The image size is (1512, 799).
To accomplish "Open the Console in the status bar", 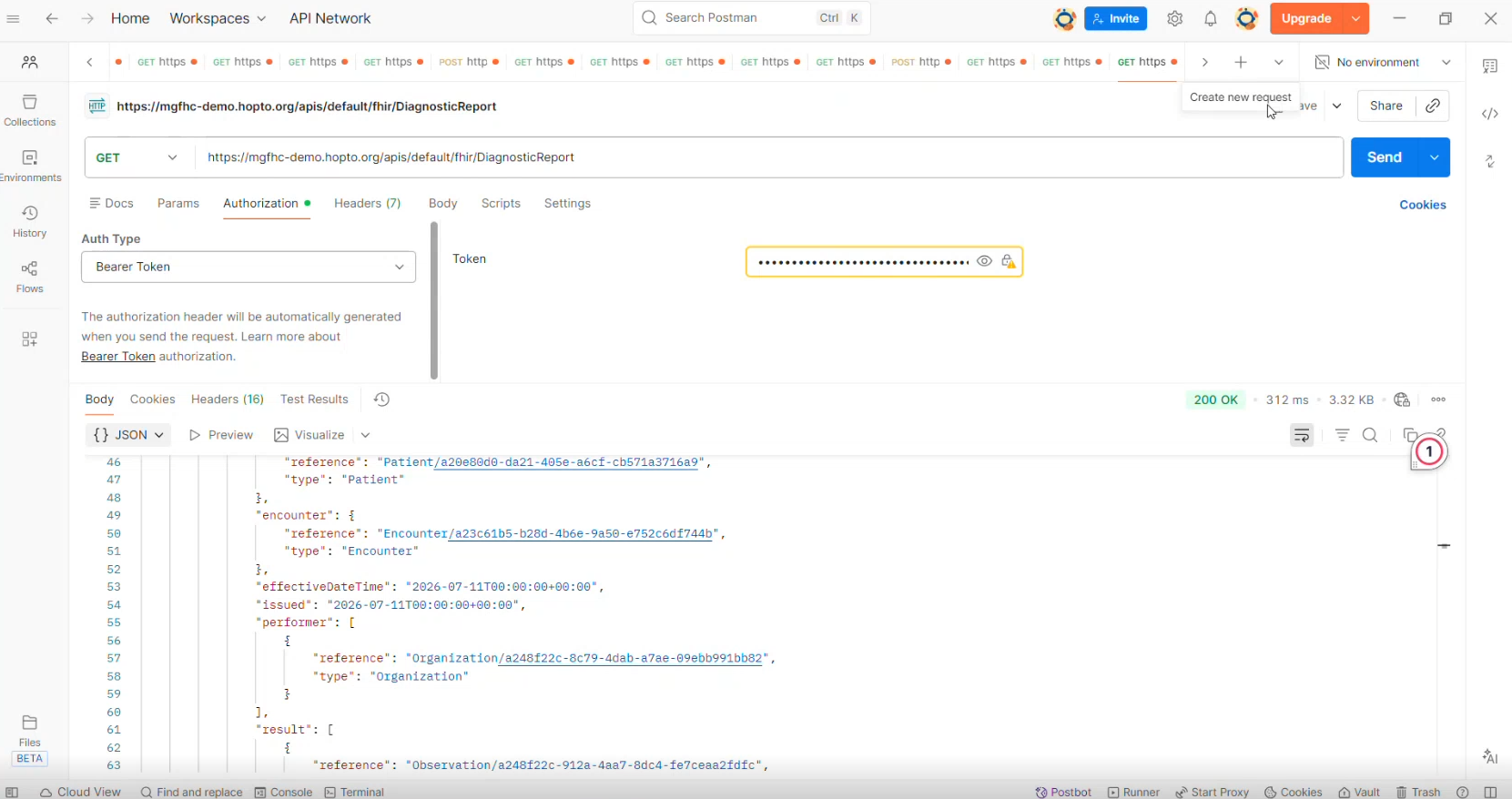I will coord(283,792).
